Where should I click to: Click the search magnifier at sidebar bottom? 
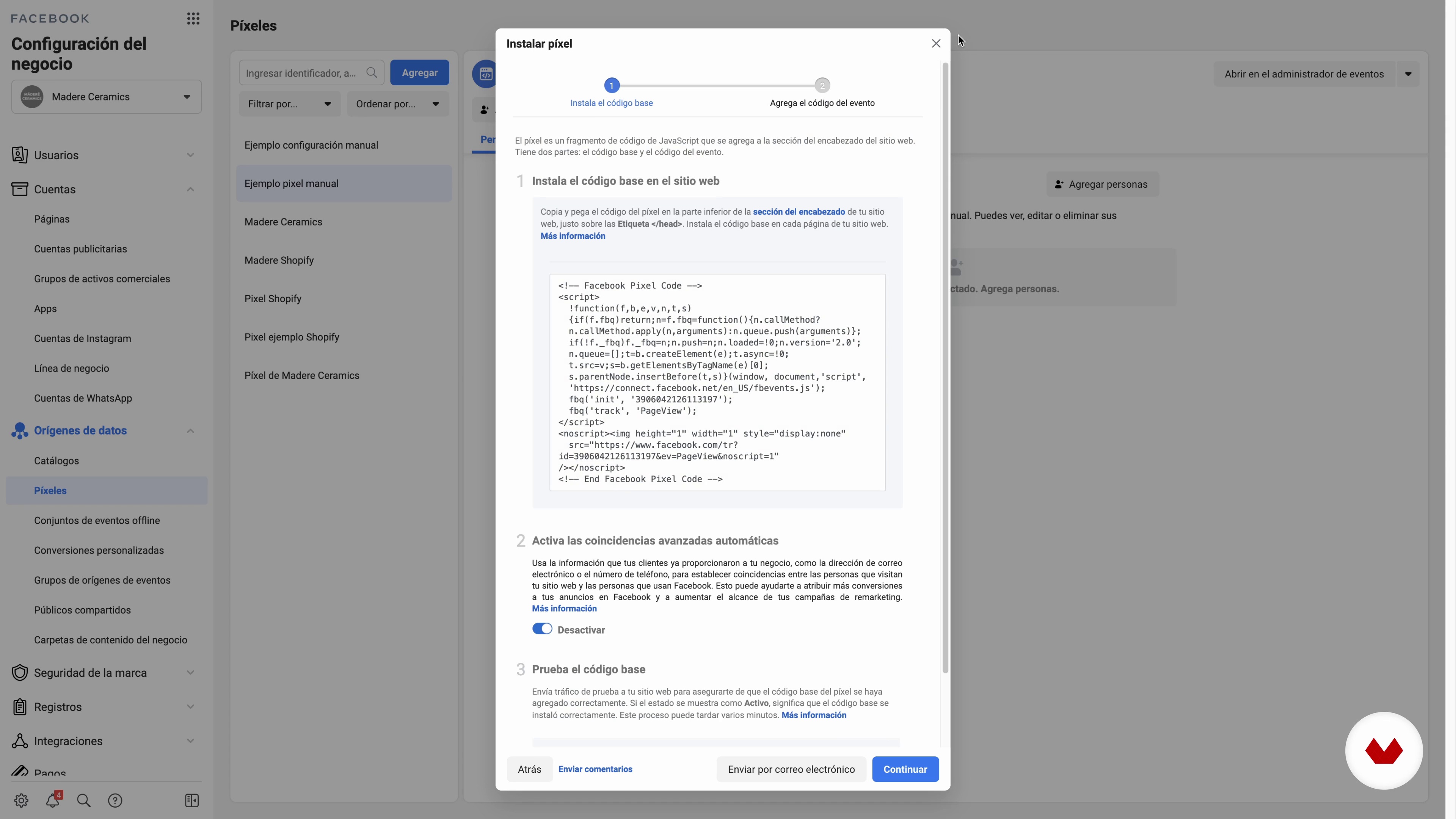84,800
